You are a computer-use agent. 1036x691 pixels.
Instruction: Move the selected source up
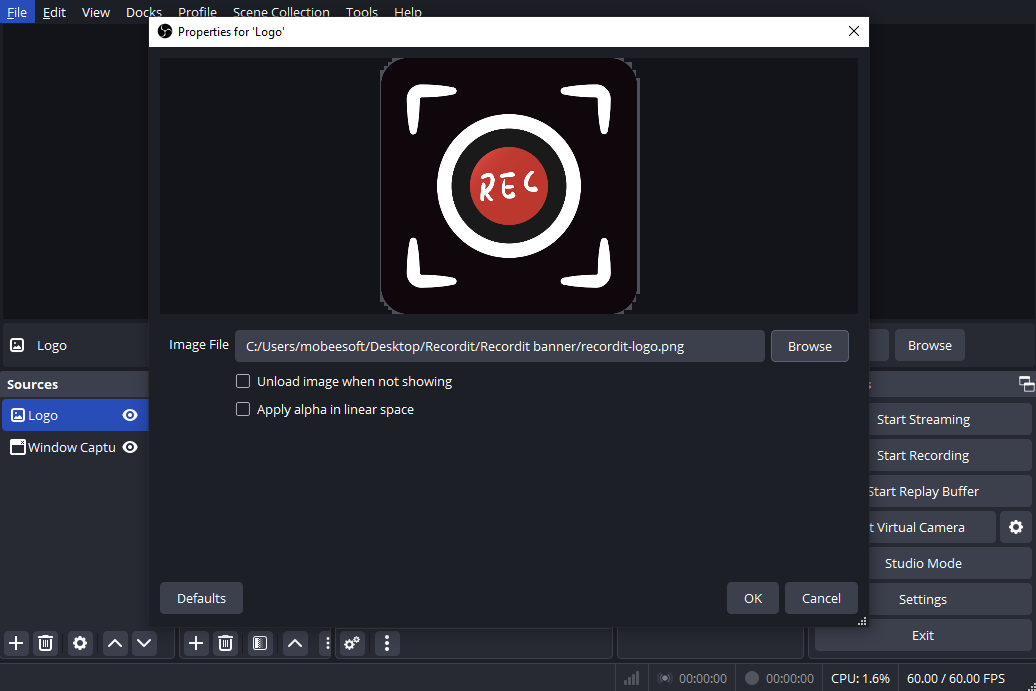pyautogui.click(x=115, y=643)
